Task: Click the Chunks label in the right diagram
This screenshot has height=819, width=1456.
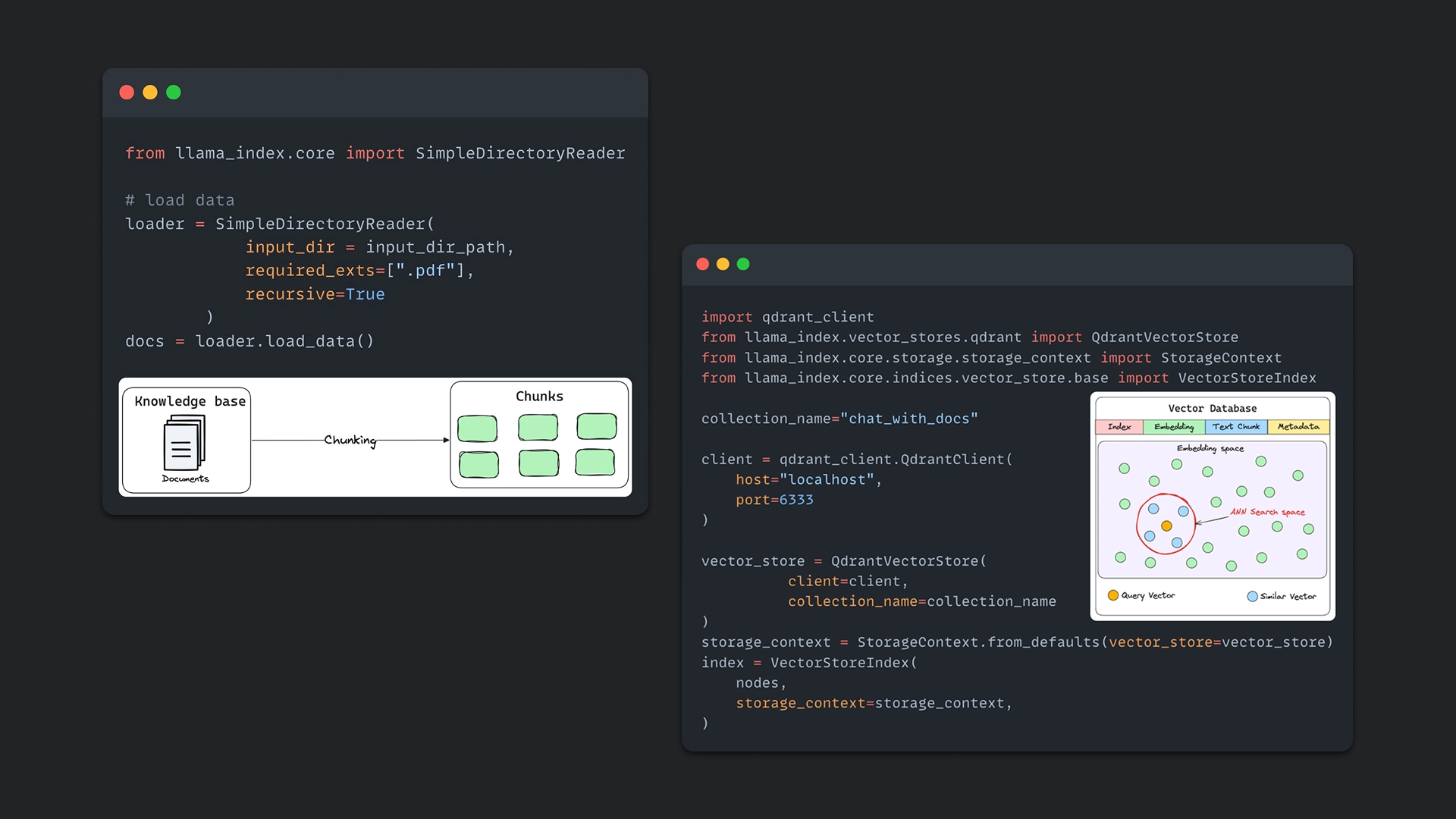Action: pos(539,396)
